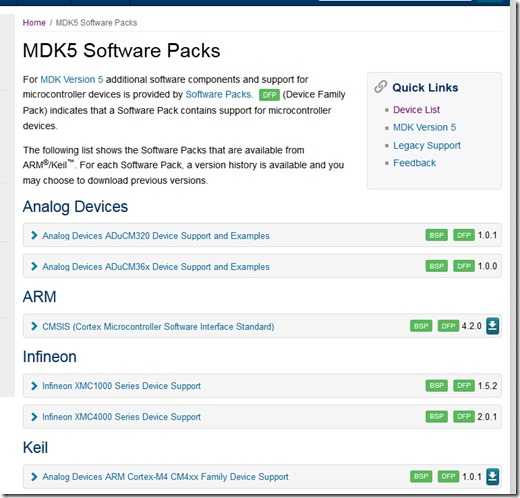
Task: Click version 1.0.1 on ADuCM320 row
Action: (x=487, y=235)
